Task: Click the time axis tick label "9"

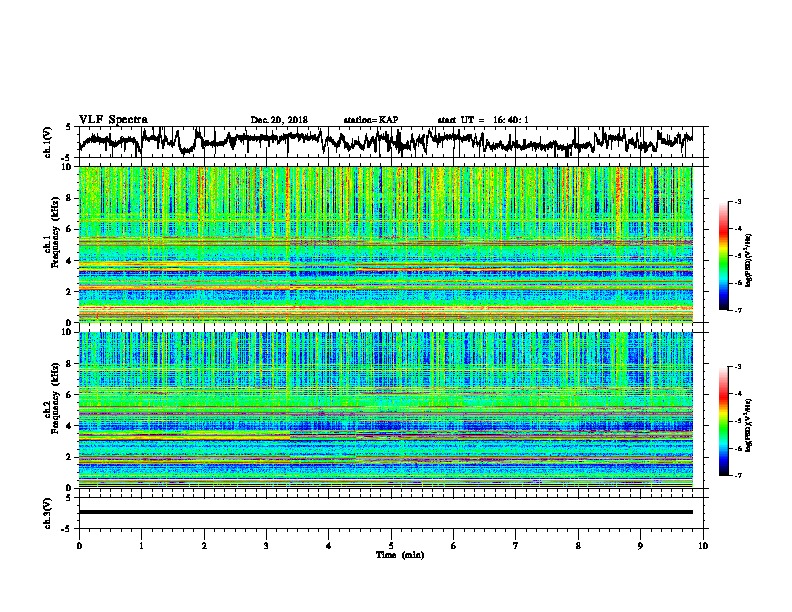Action: (640, 546)
